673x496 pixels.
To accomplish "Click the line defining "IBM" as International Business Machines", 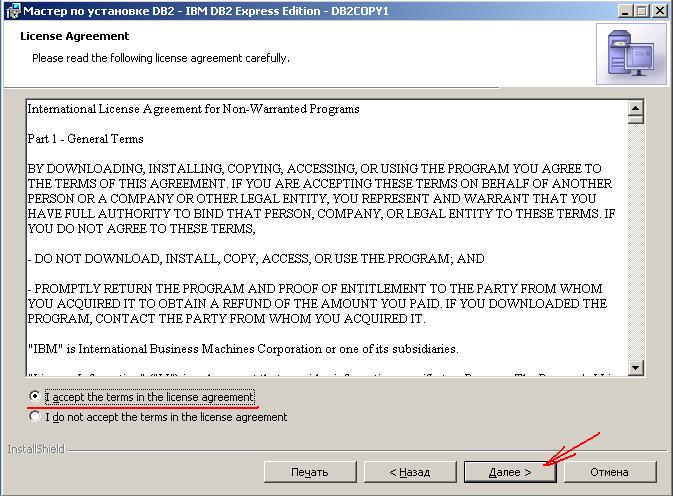I will pyautogui.click(x=243, y=349).
